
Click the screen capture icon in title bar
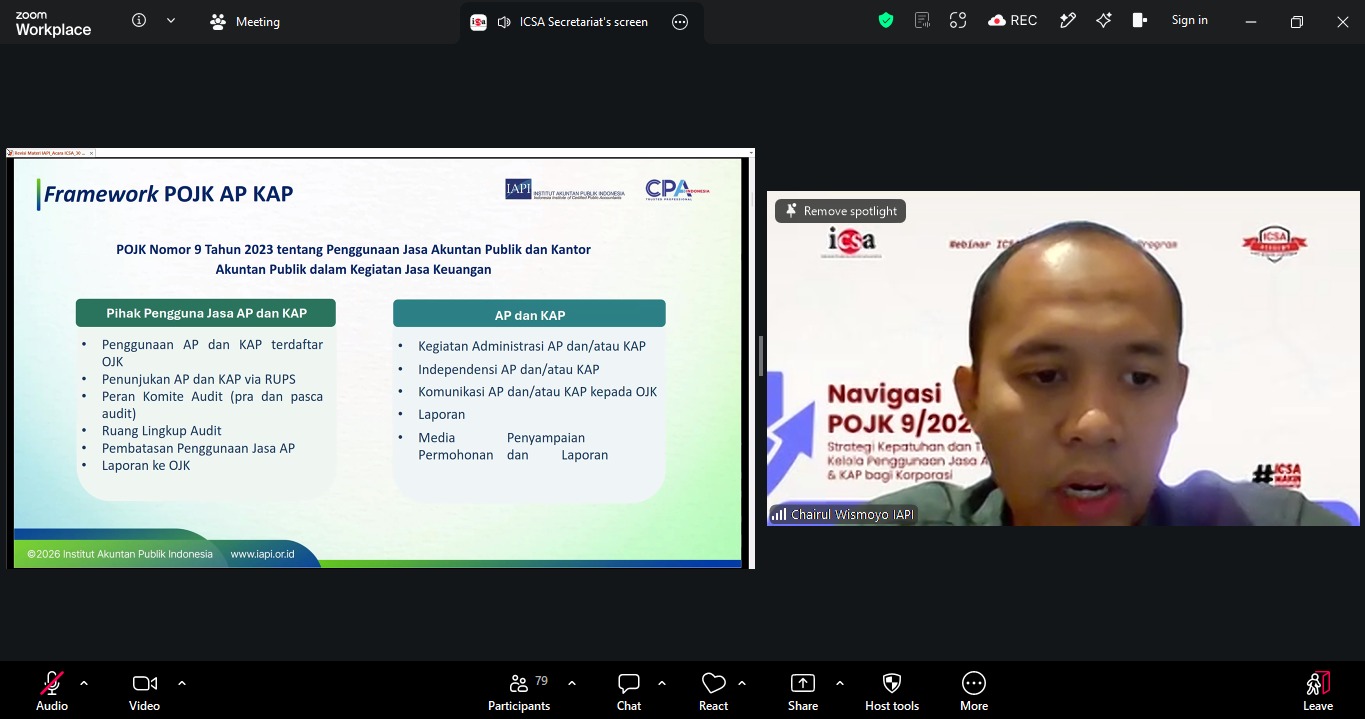(x=958, y=20)
